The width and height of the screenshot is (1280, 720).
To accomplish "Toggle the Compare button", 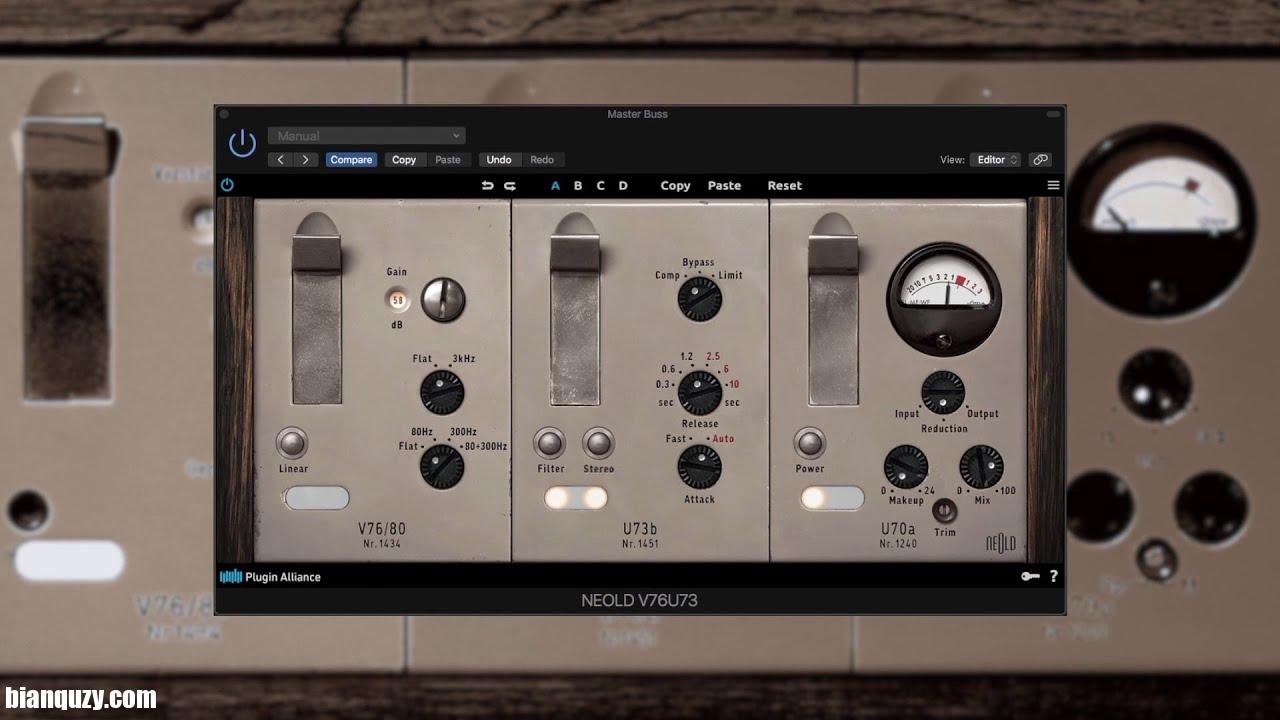I will [351, 160].
